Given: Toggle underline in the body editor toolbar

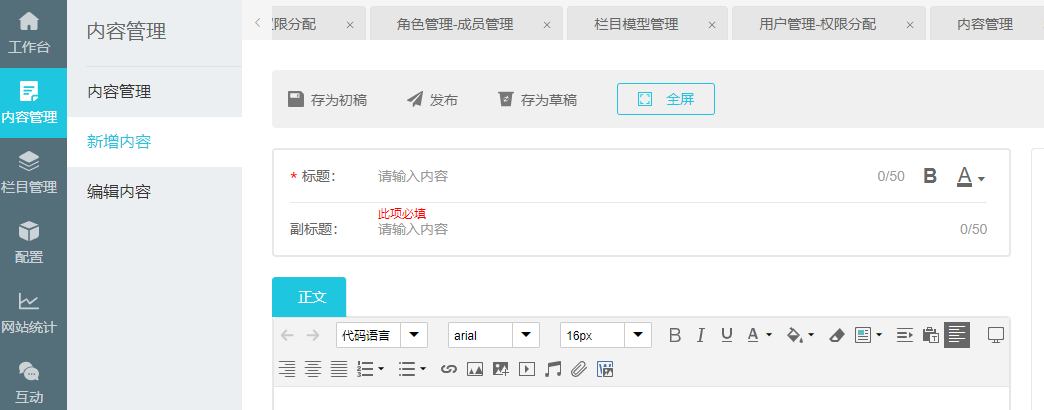Looking at the screenshot, I should point(727,335).
